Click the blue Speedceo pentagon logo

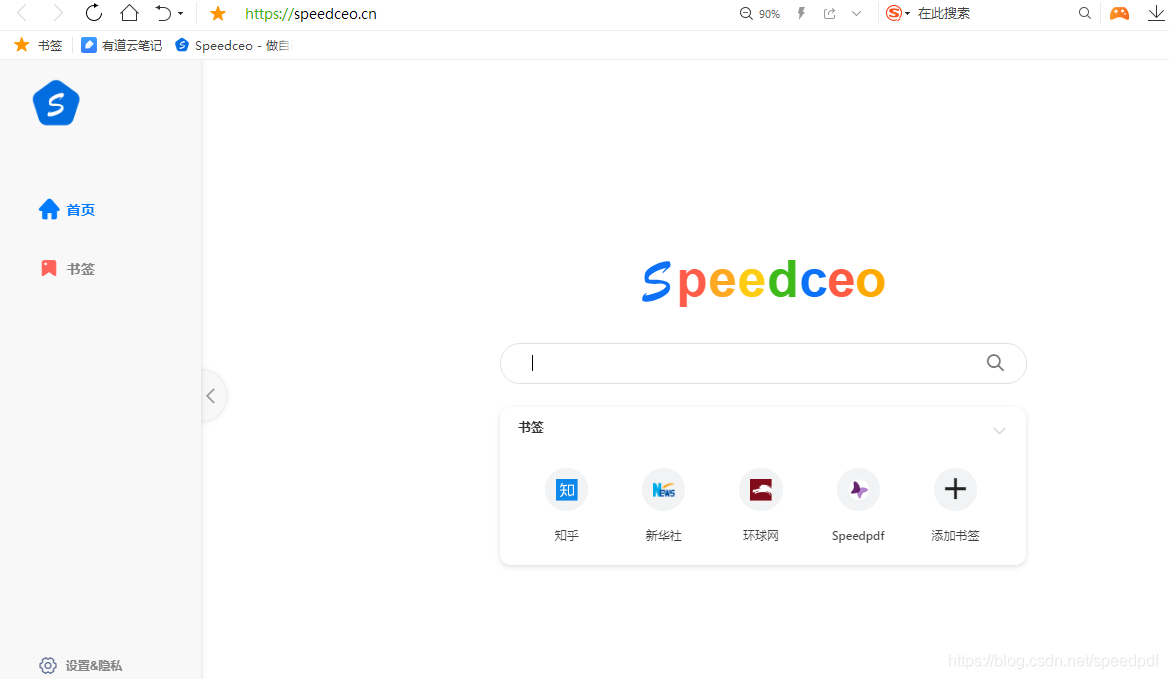pyautogui.click(x=56, y=103)
